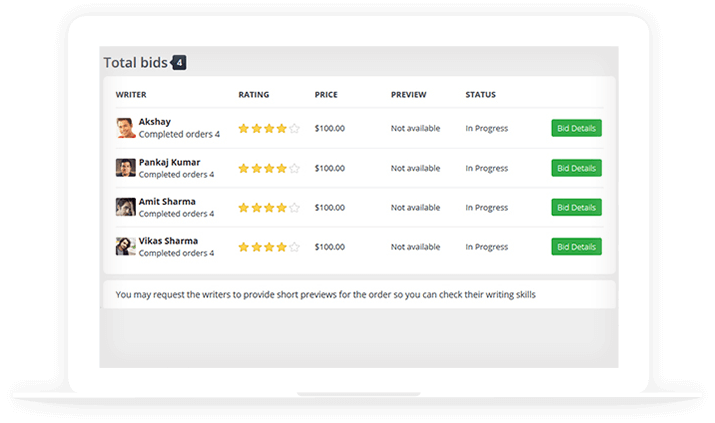Viewport: 715px width, 423px height.
Task: Click the STATUS column header
Action: [x=481, y=95]
